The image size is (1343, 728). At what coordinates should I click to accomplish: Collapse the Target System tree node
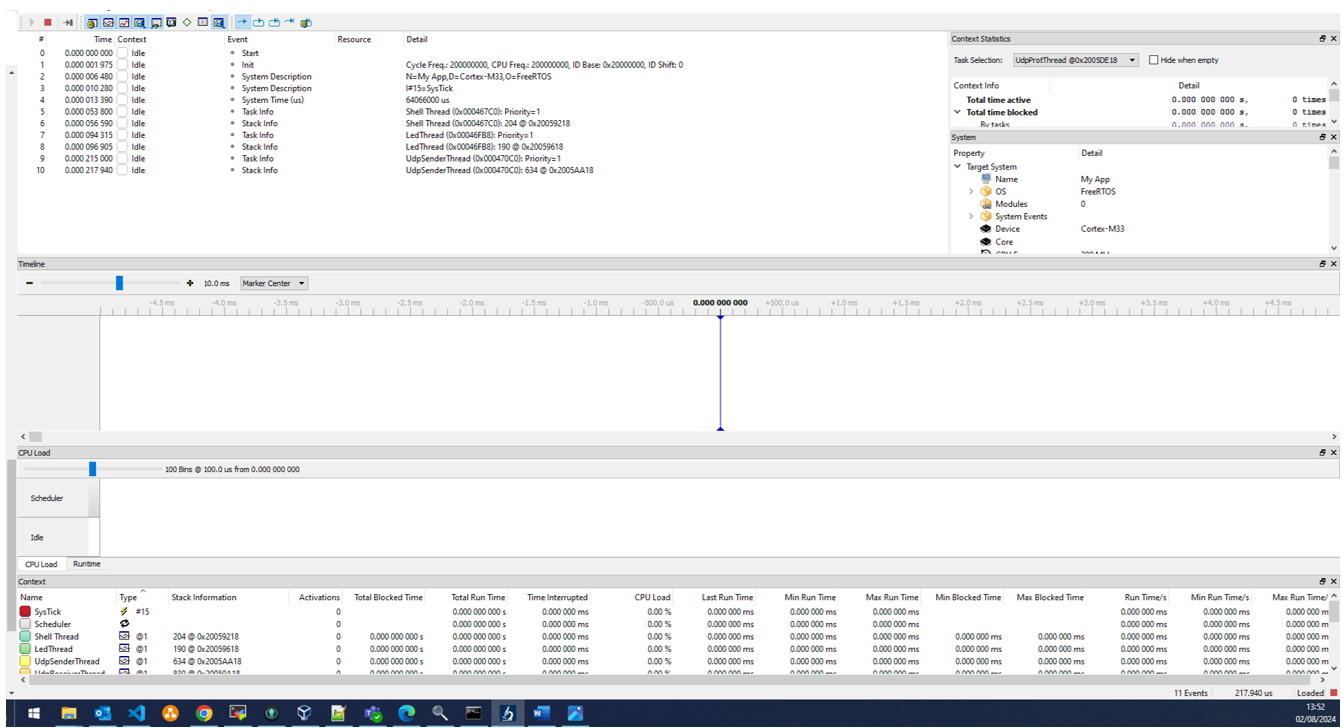coord(957,167)
